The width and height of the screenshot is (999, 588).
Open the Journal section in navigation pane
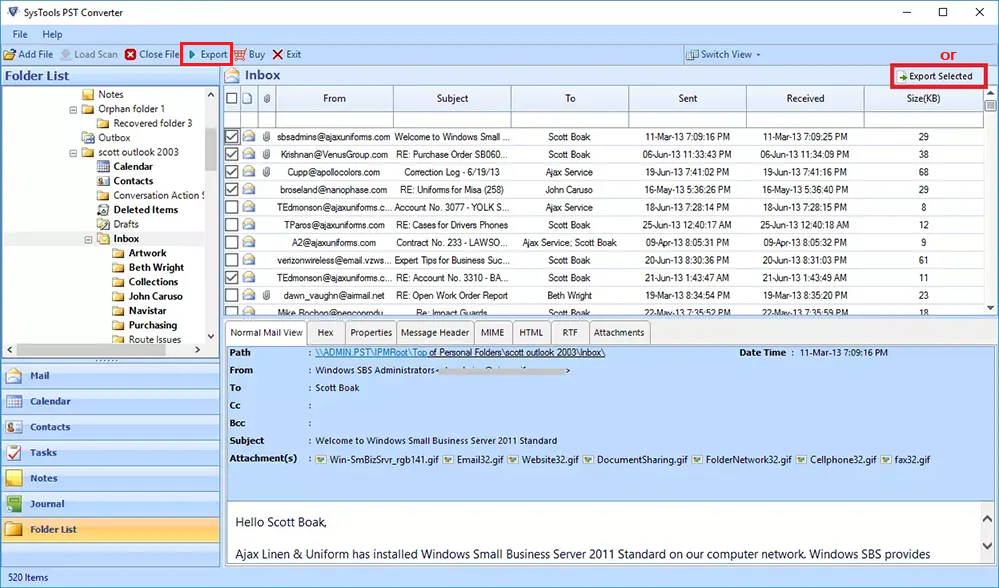111,503
